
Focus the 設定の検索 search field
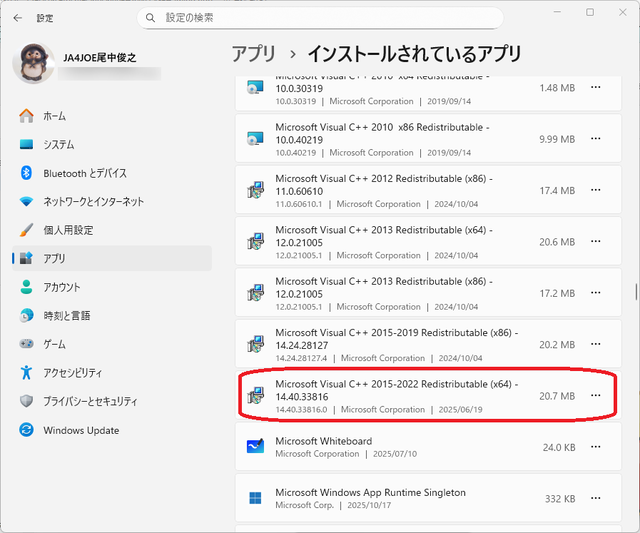[320, 18]
